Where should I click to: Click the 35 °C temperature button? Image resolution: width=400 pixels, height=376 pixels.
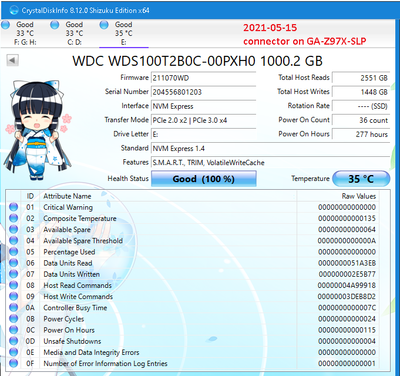coord(361,179)
